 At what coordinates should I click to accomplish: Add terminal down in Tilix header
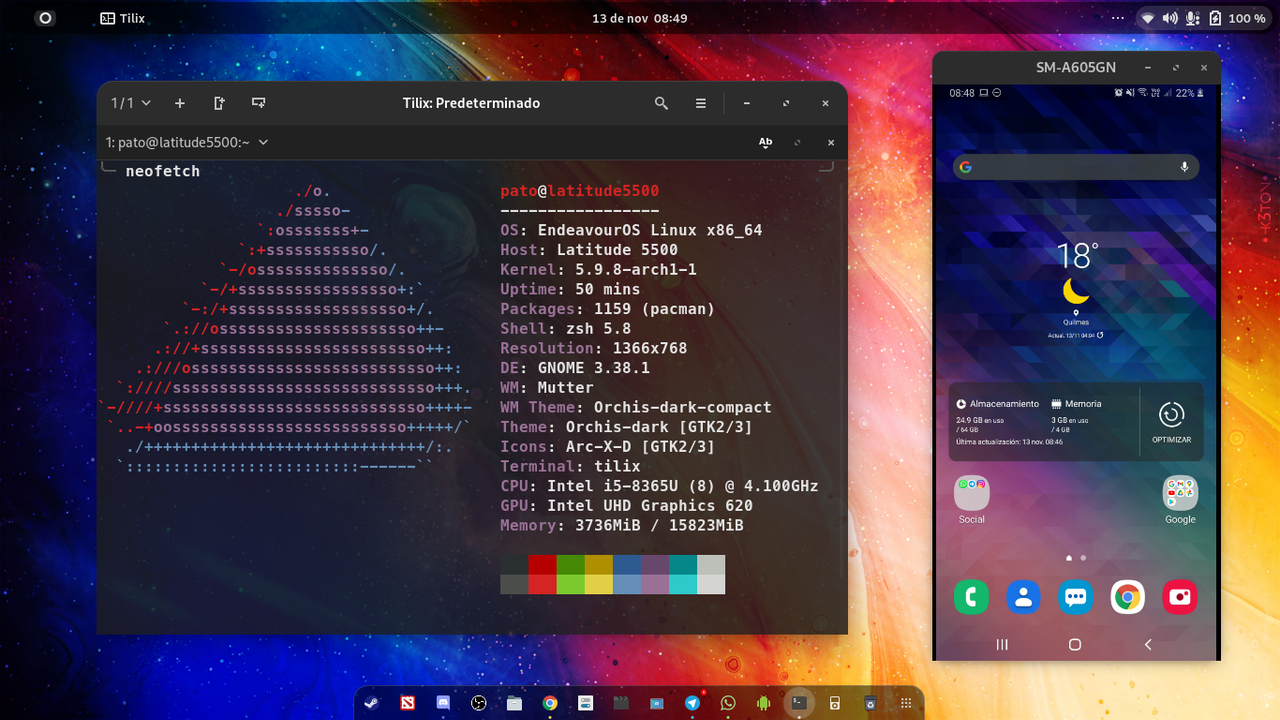258,103
